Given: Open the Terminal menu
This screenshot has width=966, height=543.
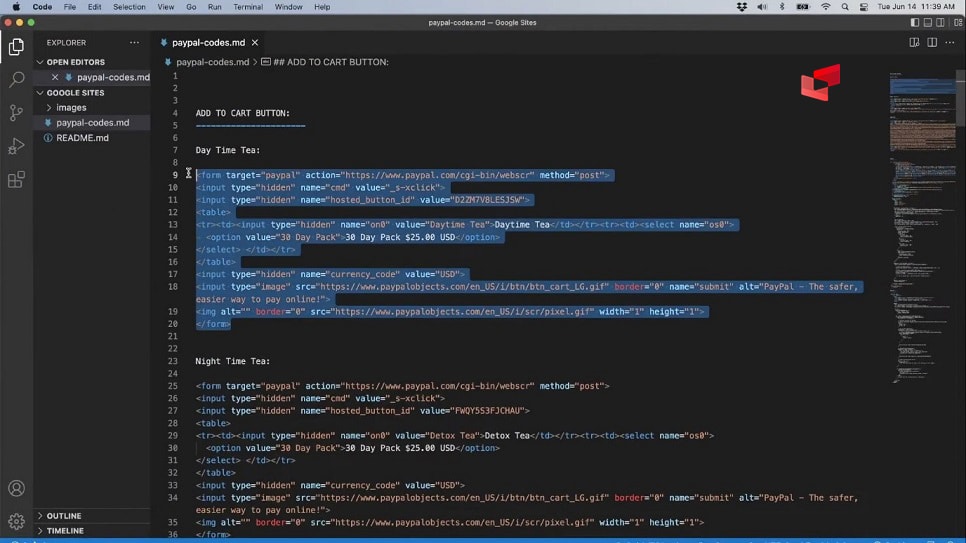Looking at the screenshot, I should (248, 7).
